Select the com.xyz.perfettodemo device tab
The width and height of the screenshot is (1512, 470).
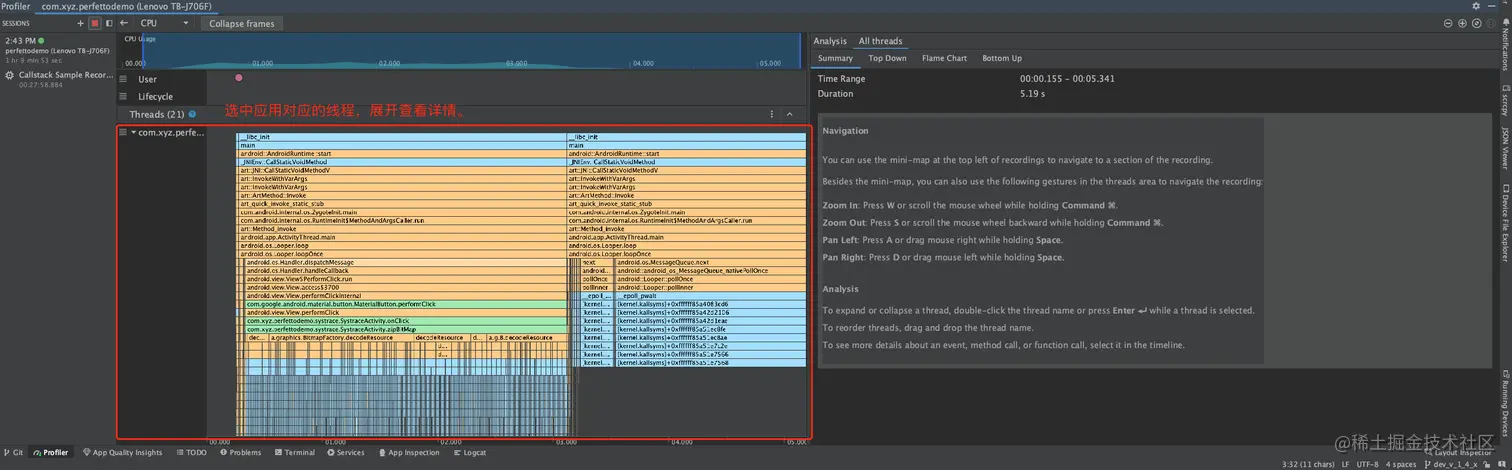click(x=127, y=6)
